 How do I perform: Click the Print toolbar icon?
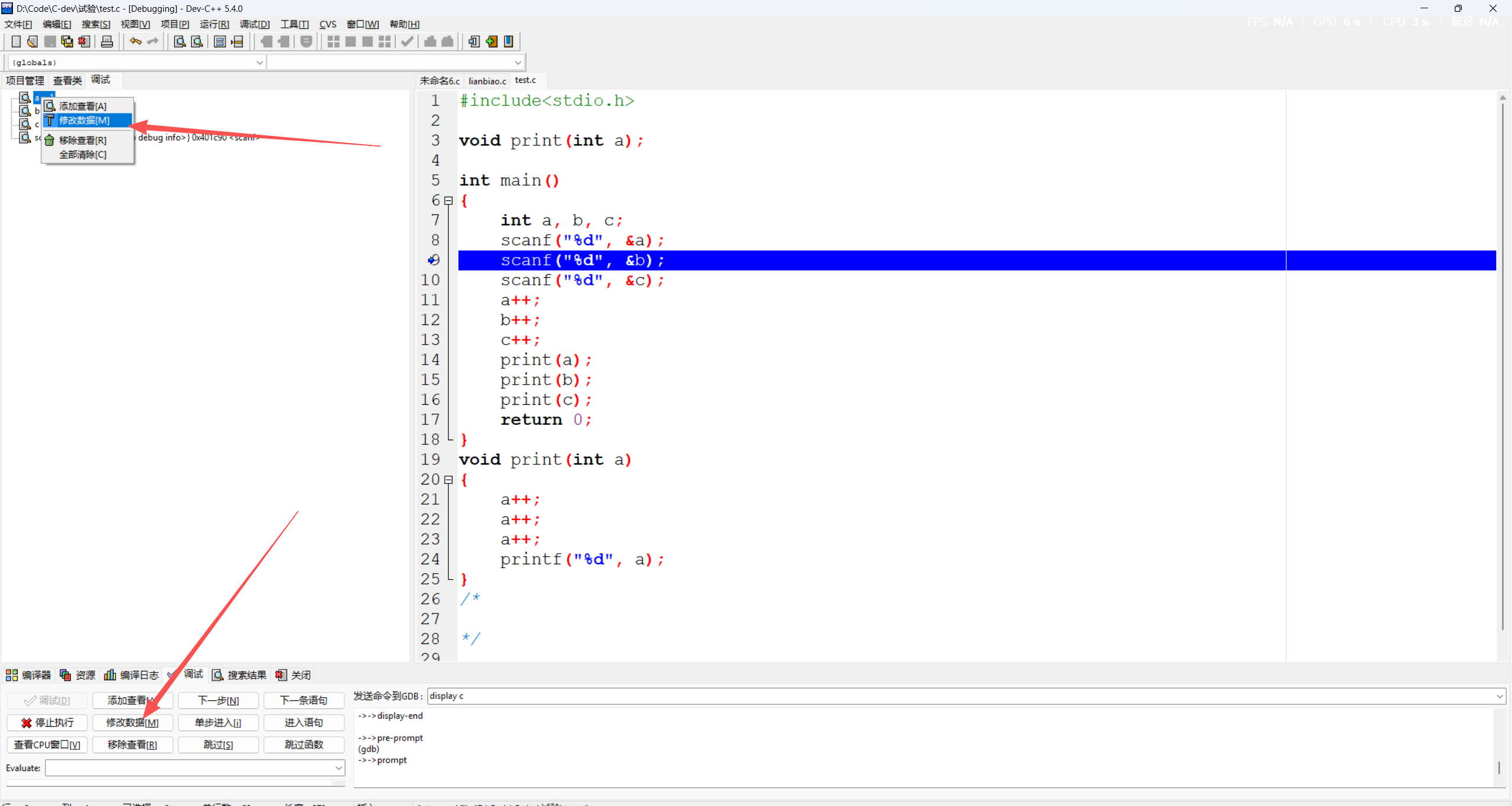coord(107,41)
